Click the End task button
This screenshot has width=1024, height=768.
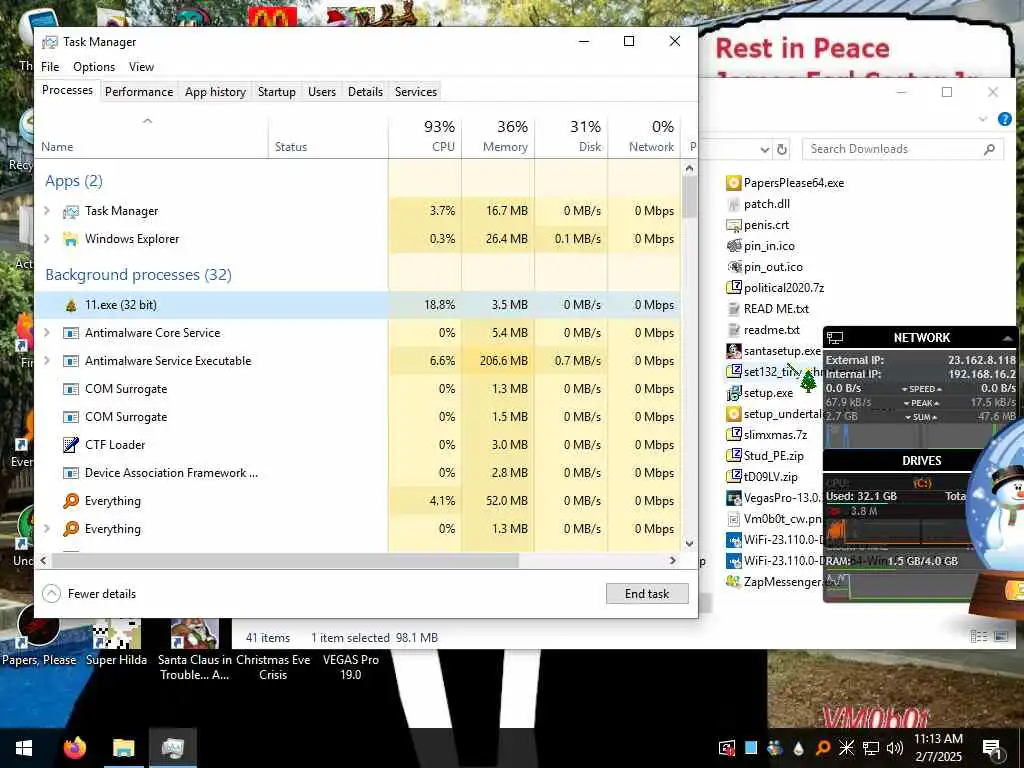(x=647, y=594)
